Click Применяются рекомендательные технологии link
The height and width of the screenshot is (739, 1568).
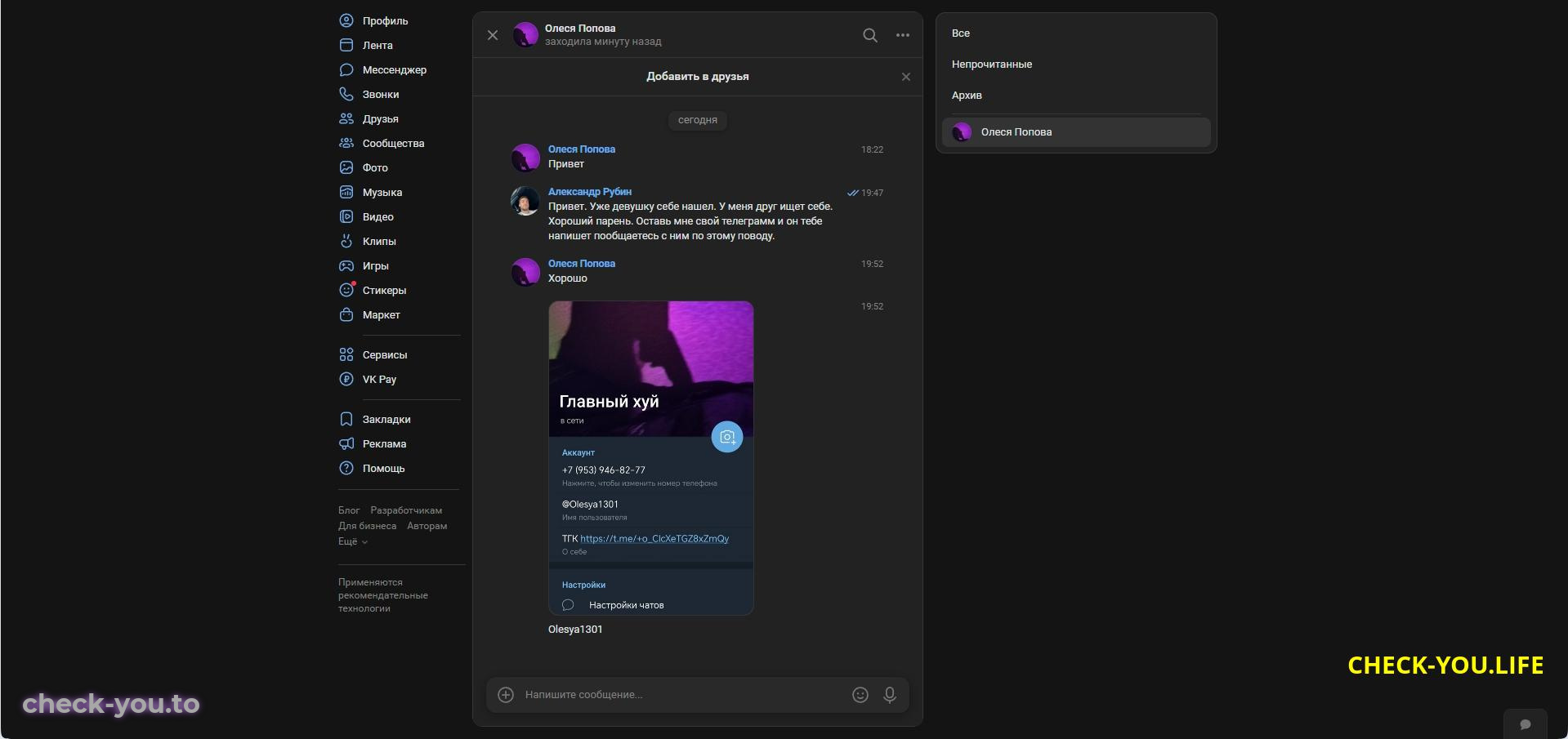click(383, 595)
